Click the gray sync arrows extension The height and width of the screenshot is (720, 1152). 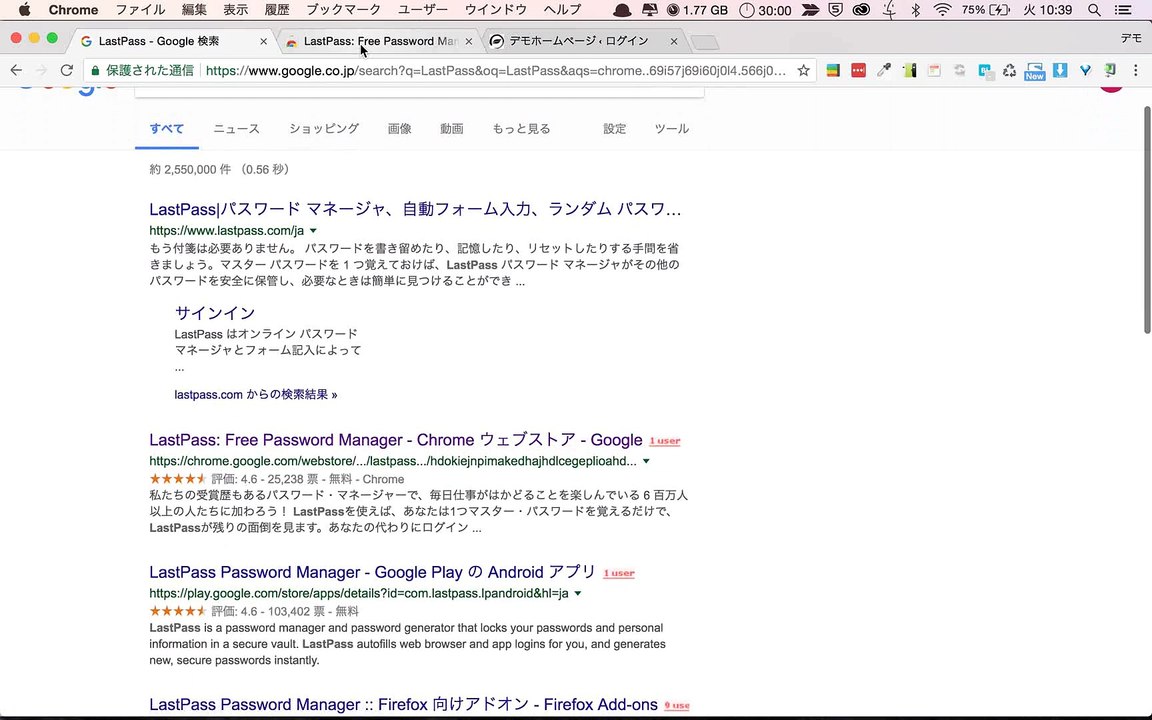point(960,71)
